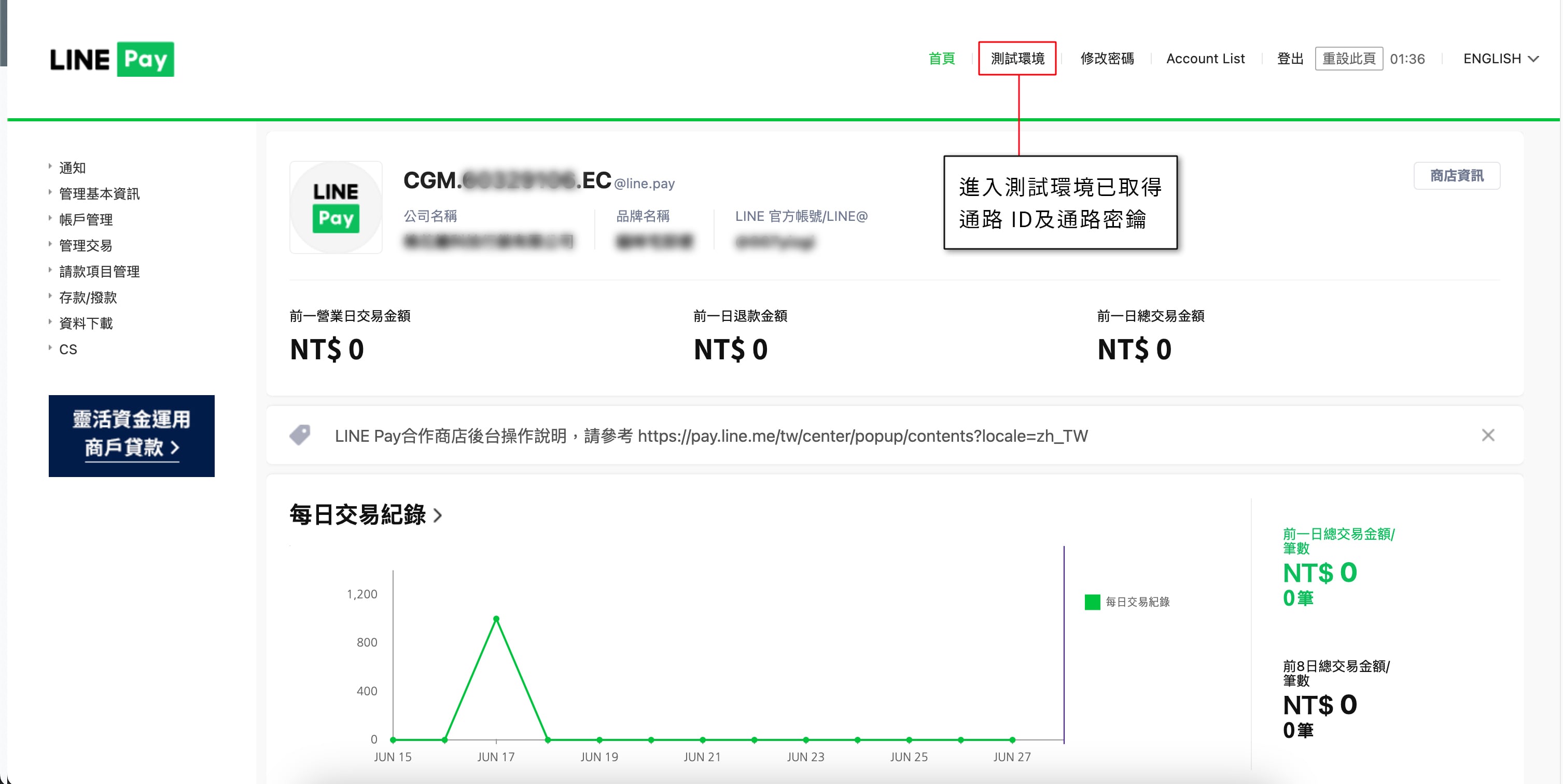Click the LINE Pay logo in header
Image resolution: width=1563 pixels, height=784 pixels.
click(x=112, y=60)
